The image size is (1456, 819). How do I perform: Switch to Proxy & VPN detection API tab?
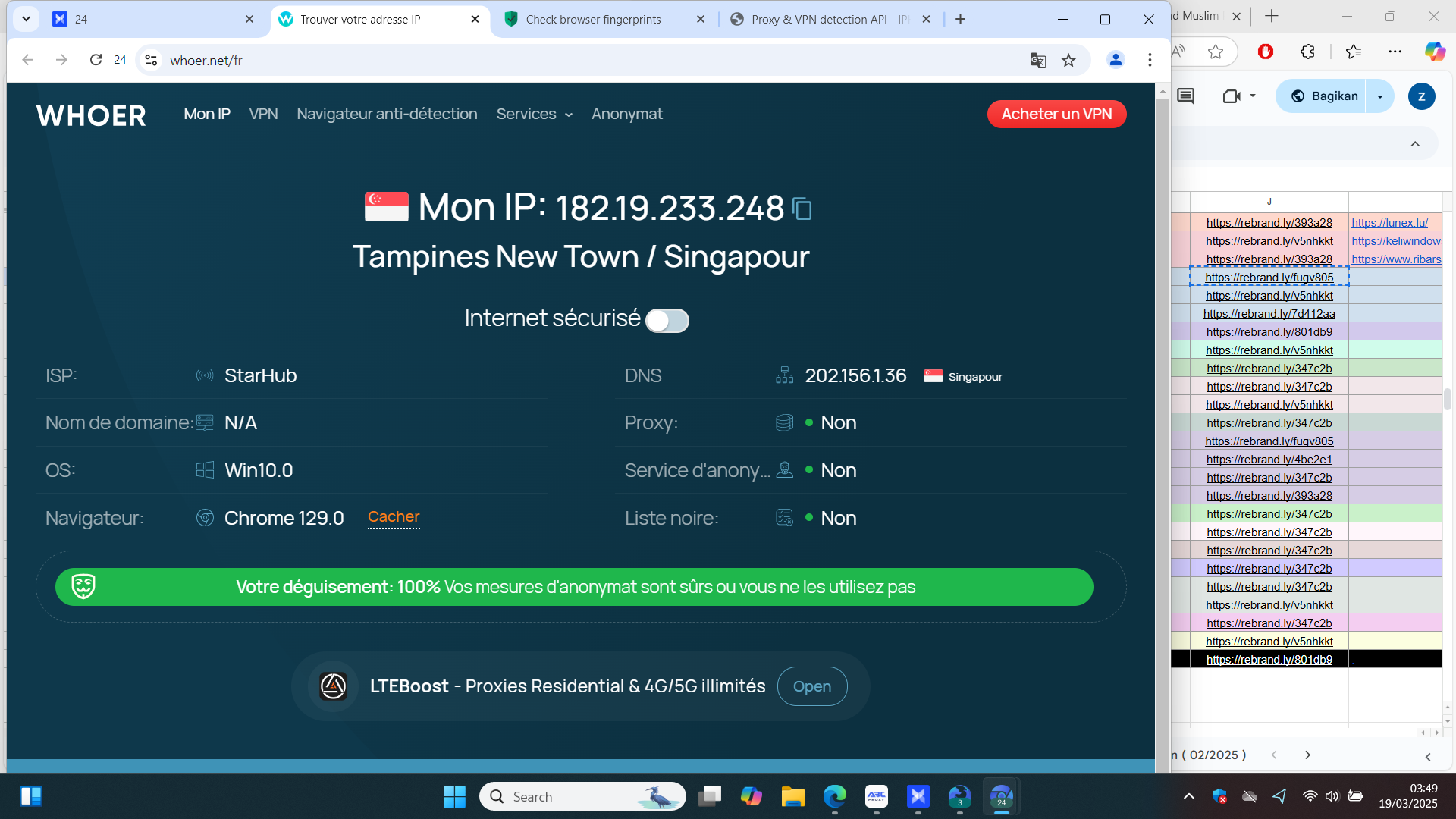[x=830, y=19]
